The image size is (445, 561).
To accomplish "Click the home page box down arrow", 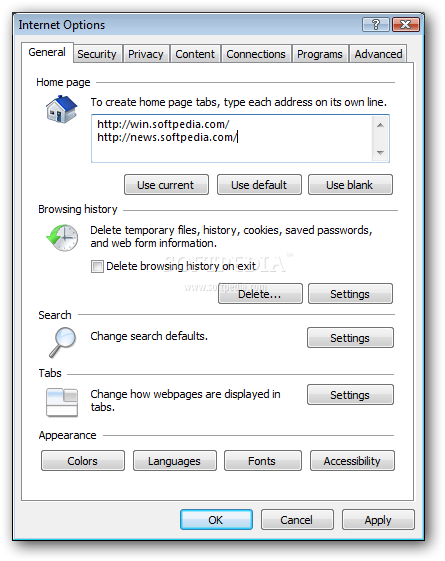I will coord(380,153).
